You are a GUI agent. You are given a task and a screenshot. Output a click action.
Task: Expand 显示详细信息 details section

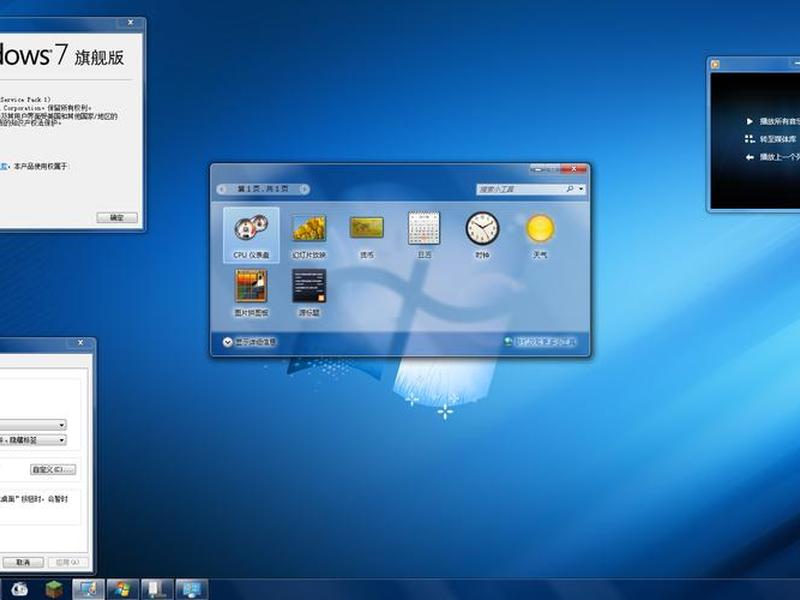pyautogui.click(x=249, y=342)
